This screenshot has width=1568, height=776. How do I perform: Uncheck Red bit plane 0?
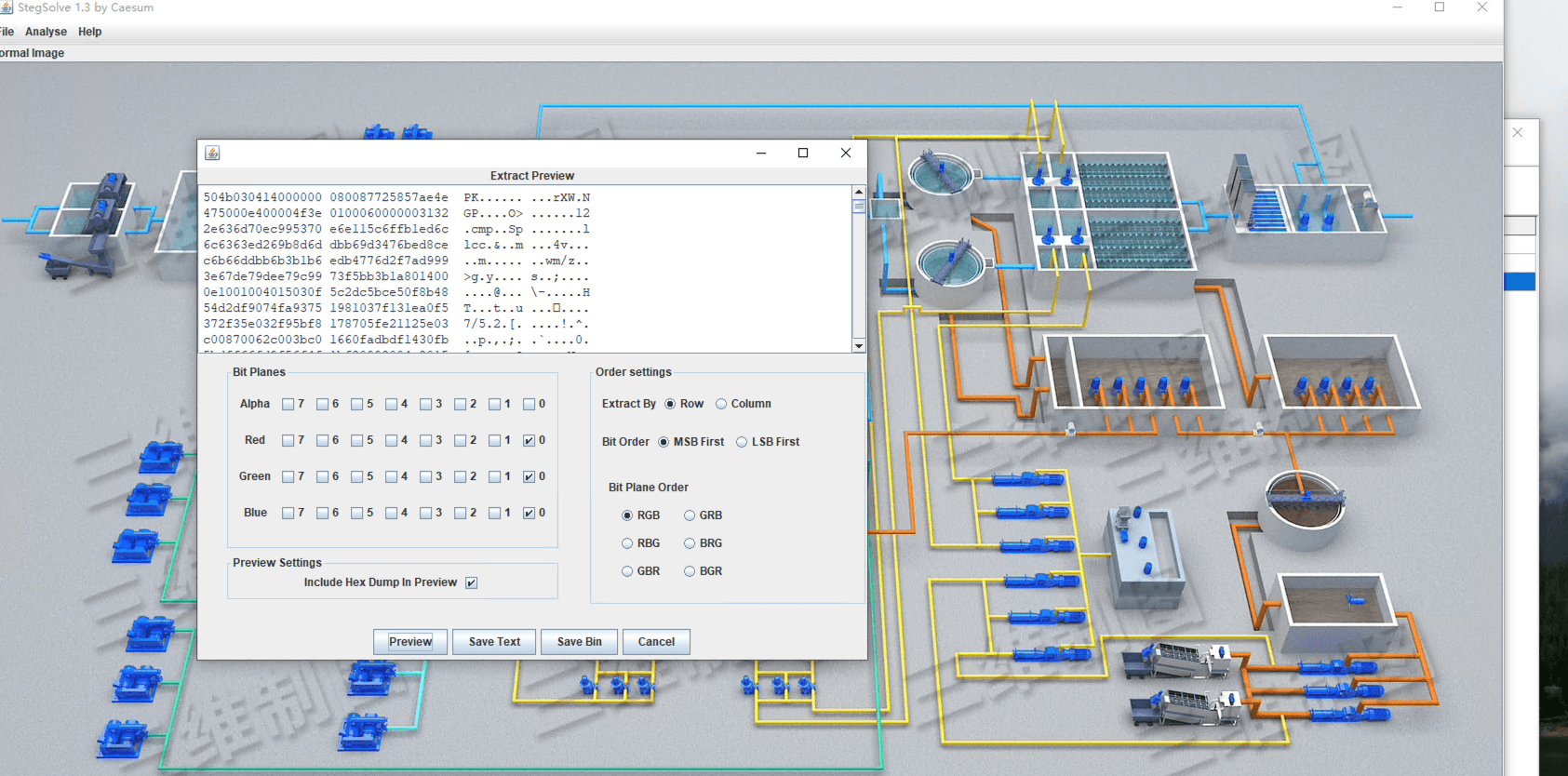[529, 440]
